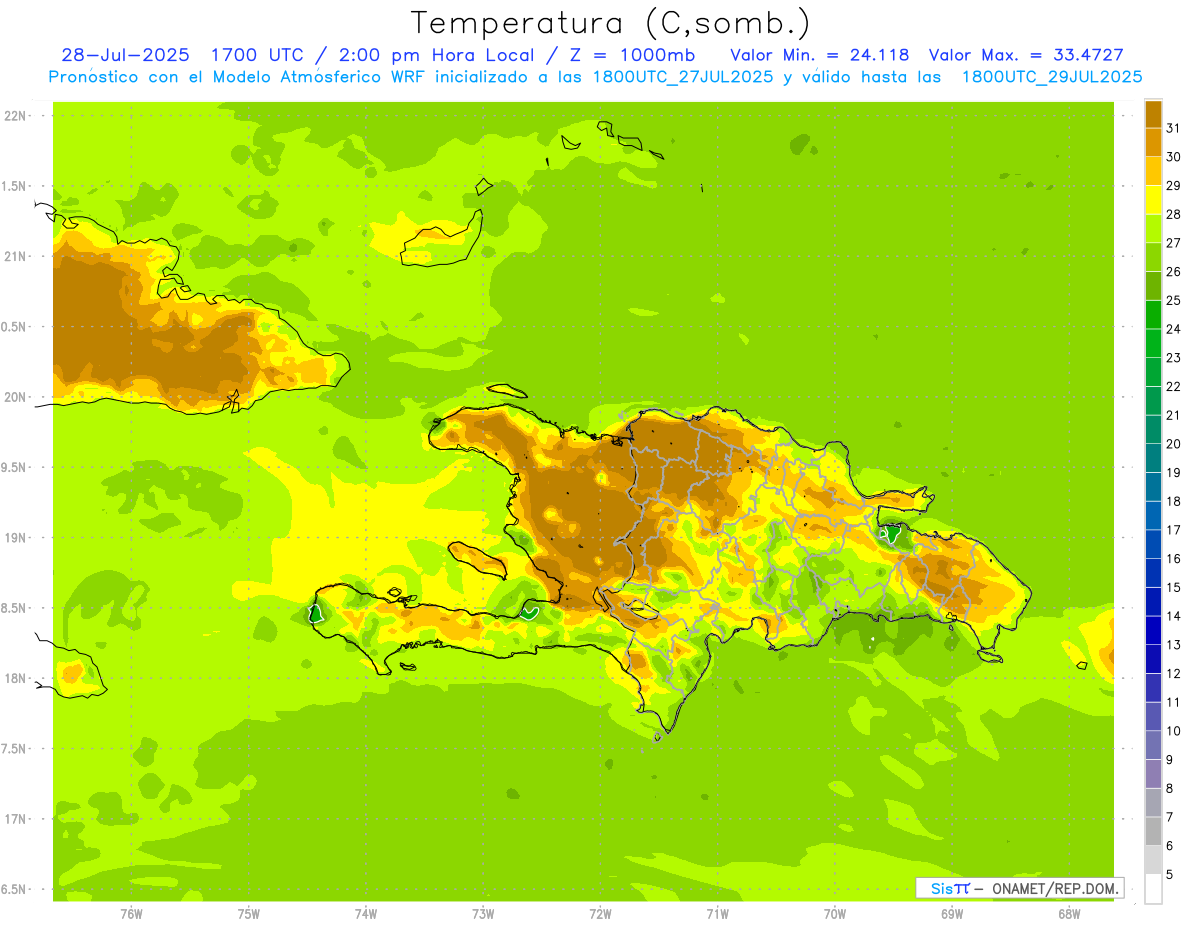Viewport: 1200px width, 927px height.
Task: Click the legend value 7
Action: pyautogui.click(x=1170, y=817)
